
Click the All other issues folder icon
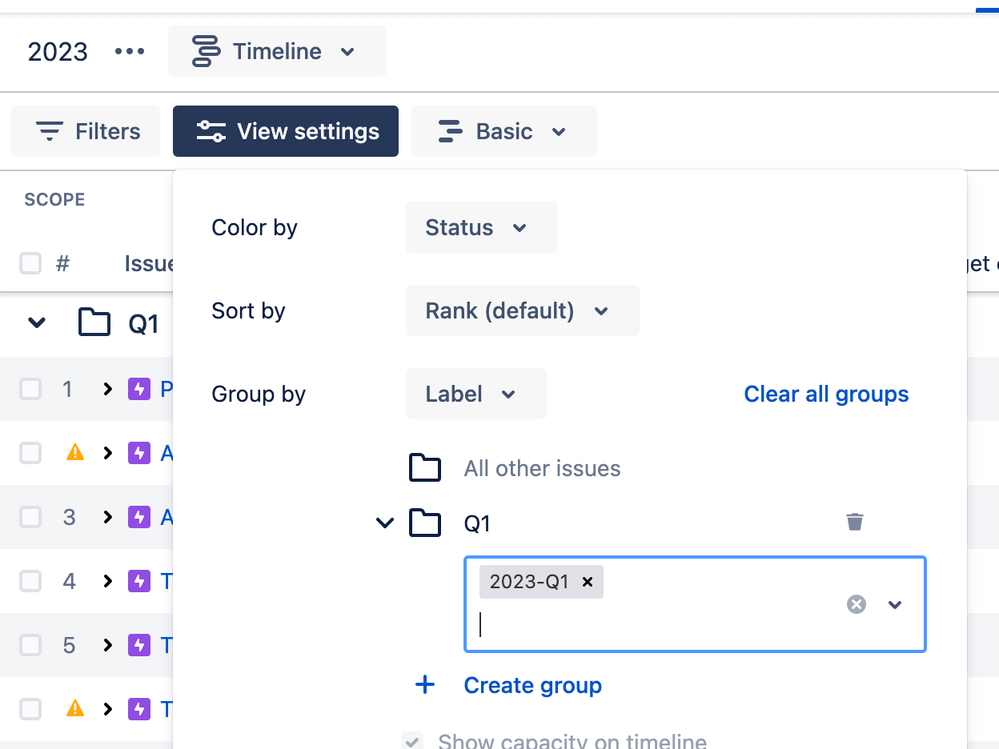[425, 467]
